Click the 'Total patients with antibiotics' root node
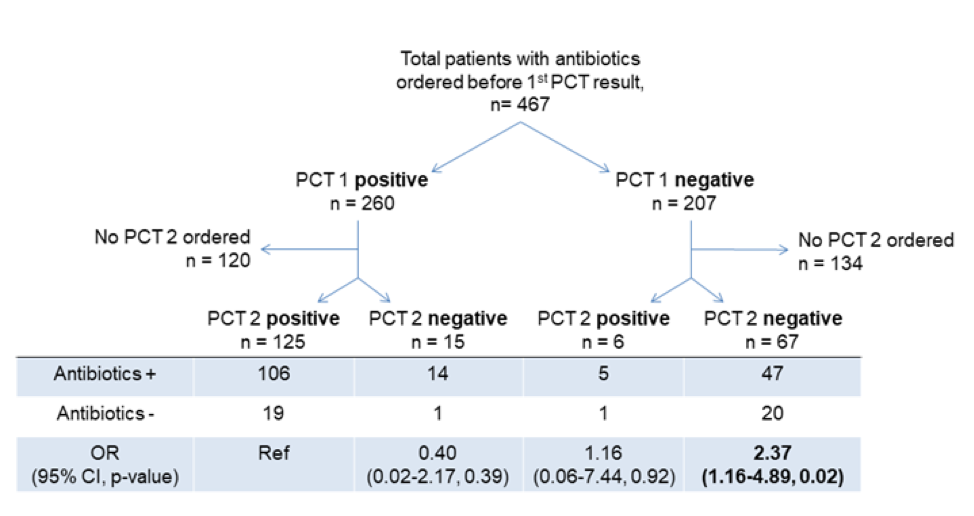Viewport: 974px width, 516px height. point(520,81)
